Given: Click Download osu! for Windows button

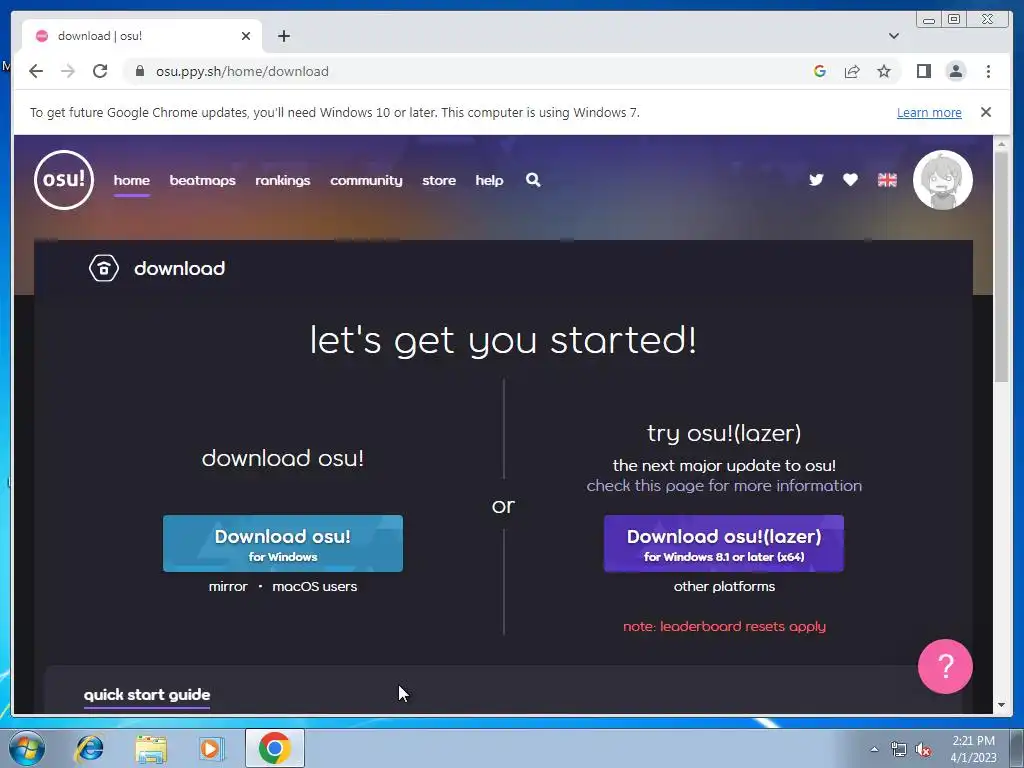Looking at the screenshot, I should point(283,543).
